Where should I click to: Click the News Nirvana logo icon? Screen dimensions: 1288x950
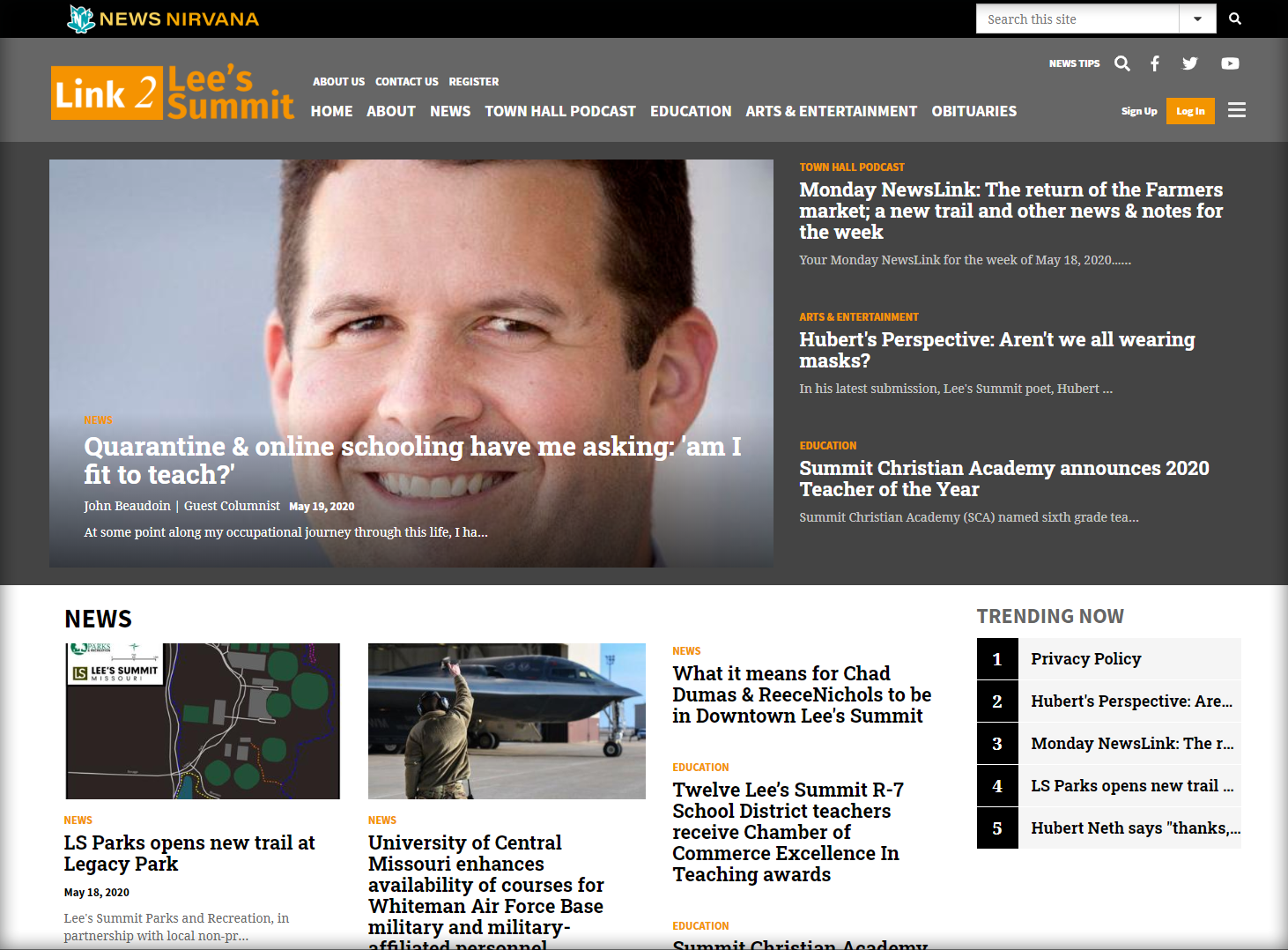[x=81, y=19]
